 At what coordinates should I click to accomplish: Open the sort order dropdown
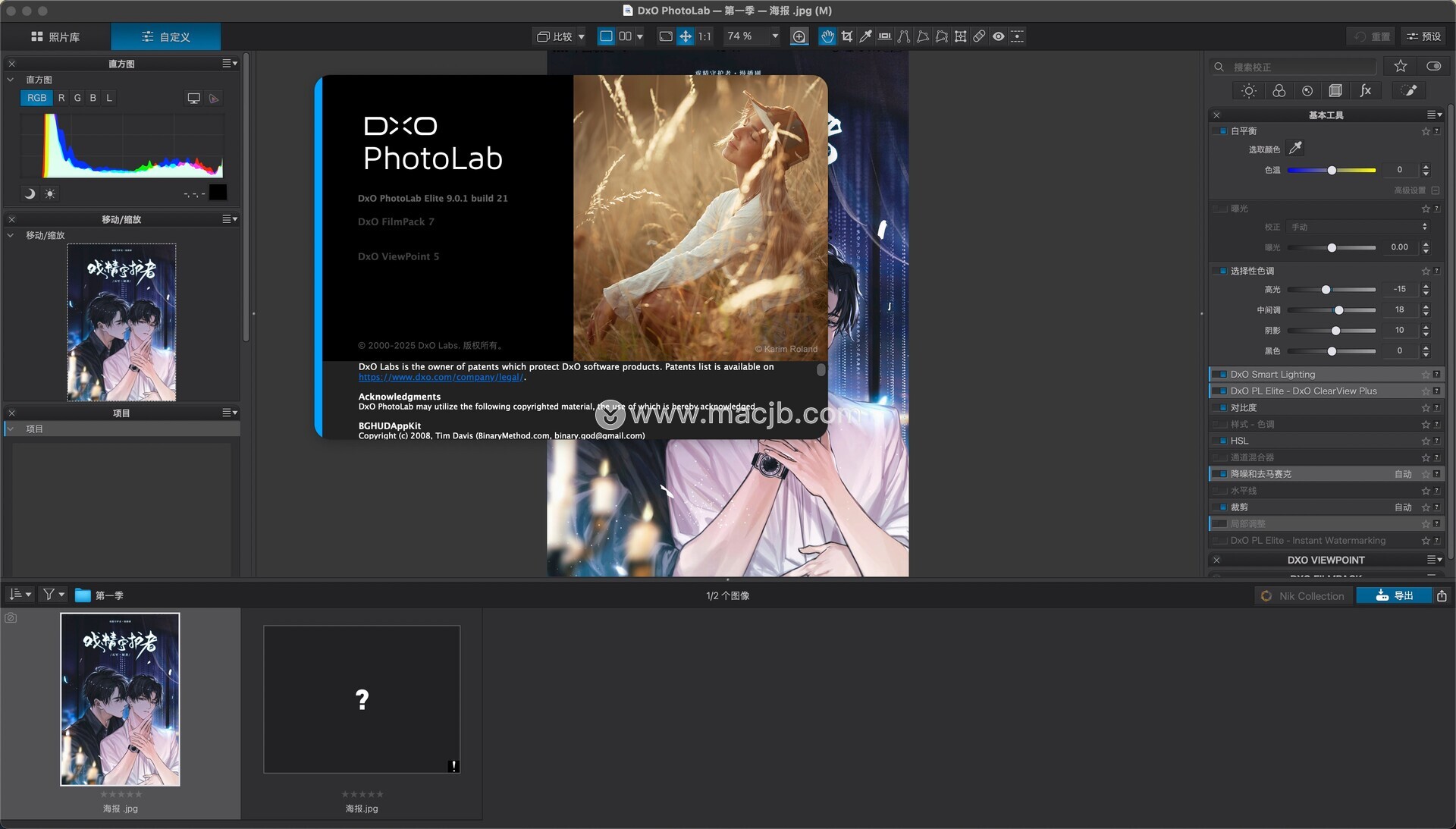[x=20, y=595]
